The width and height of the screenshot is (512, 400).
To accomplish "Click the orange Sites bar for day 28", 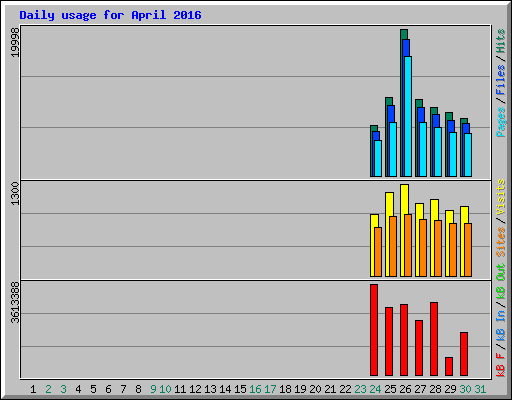I will tap(438, 248).
